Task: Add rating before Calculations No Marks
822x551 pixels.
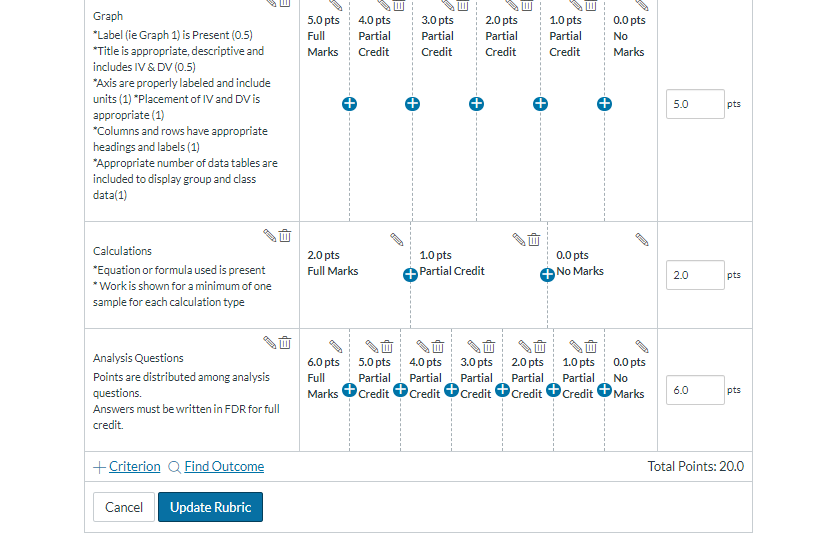Action: (547, 275)
